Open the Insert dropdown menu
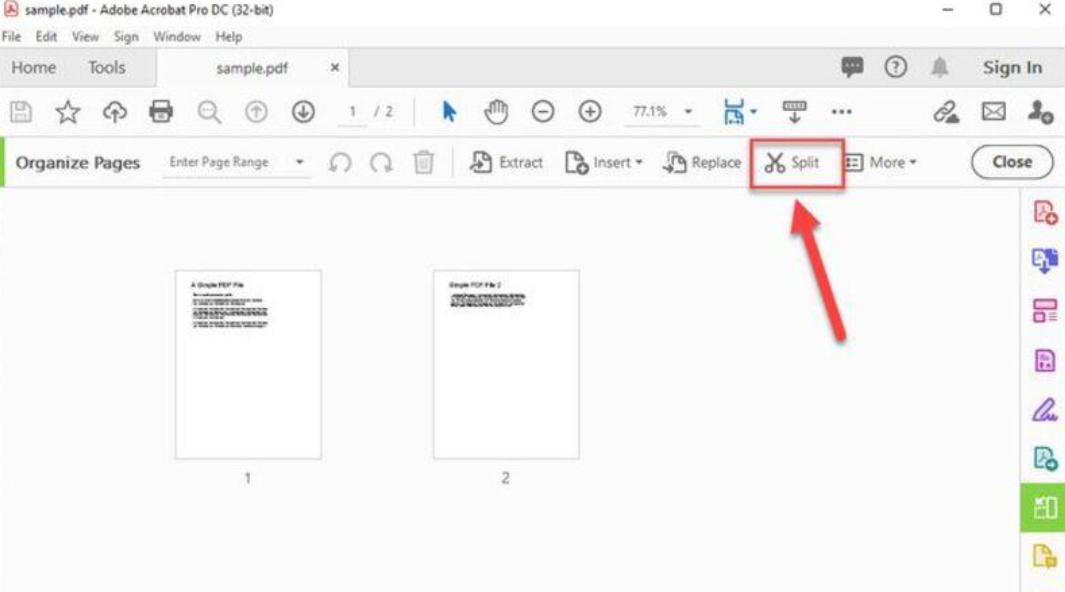 (604, 163)
